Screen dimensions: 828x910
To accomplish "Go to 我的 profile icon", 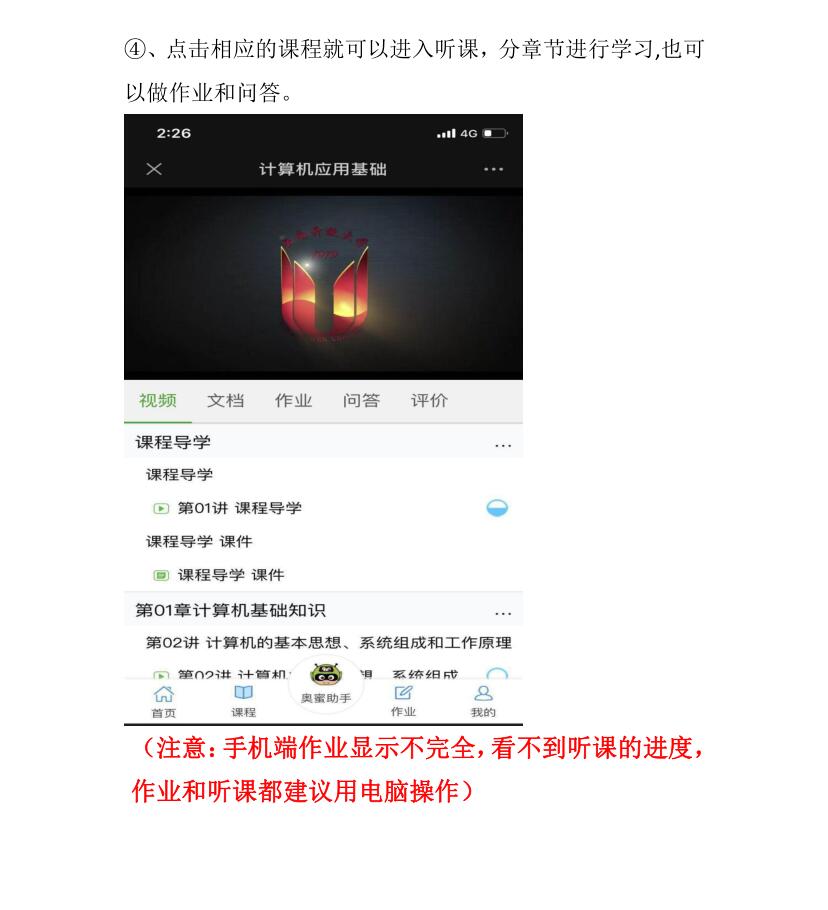I will 483,693.
